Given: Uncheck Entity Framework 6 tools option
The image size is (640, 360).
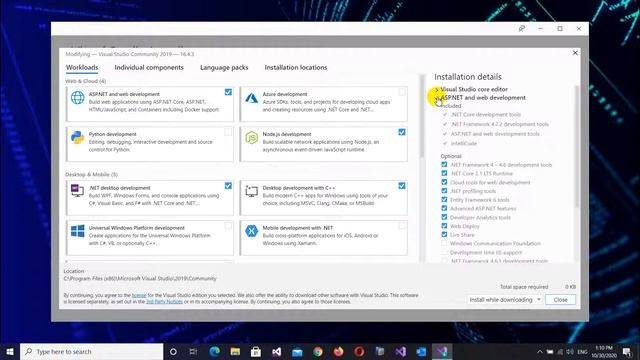Looking at the screenshot, I should tap(444, 200).
